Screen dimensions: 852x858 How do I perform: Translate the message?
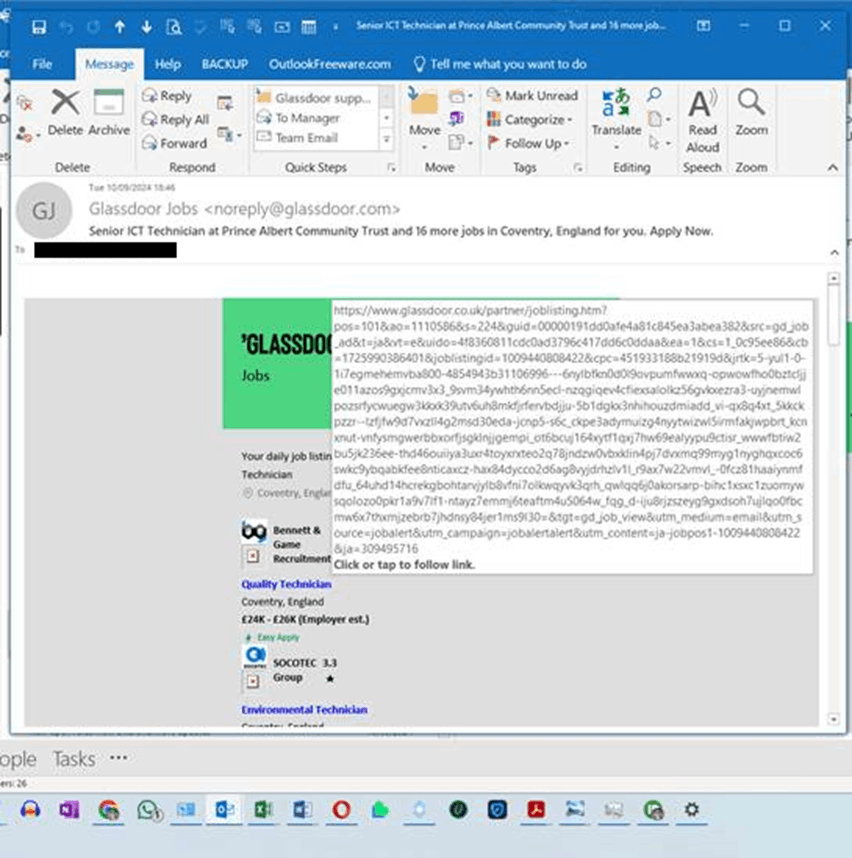tap(616, 119)
